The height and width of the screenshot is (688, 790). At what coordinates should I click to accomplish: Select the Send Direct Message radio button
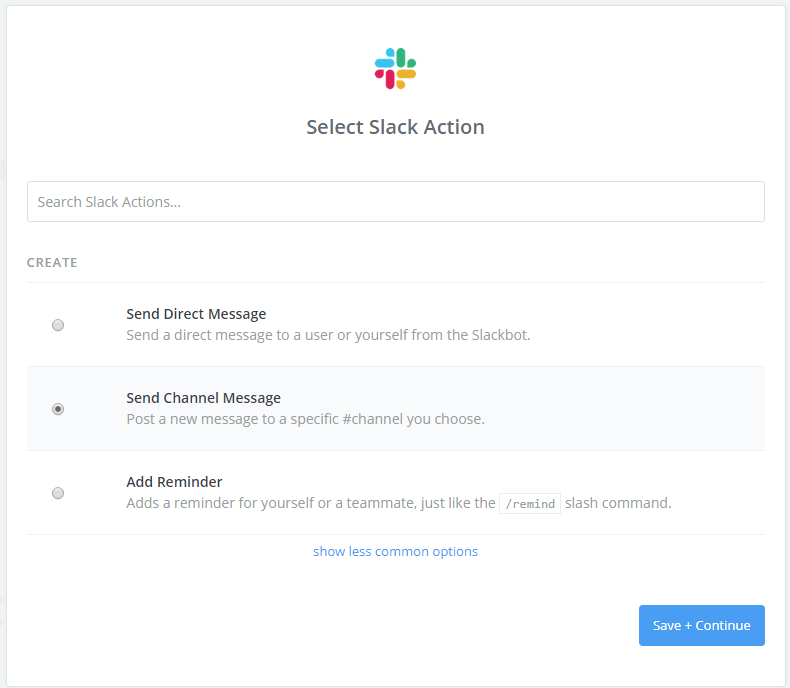[x=58, y=325]
